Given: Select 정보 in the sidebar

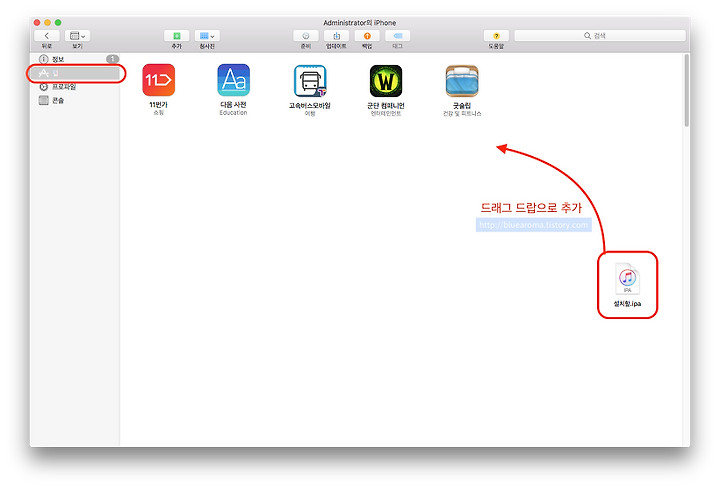Looking at the screenshot, I should point(75,59).
